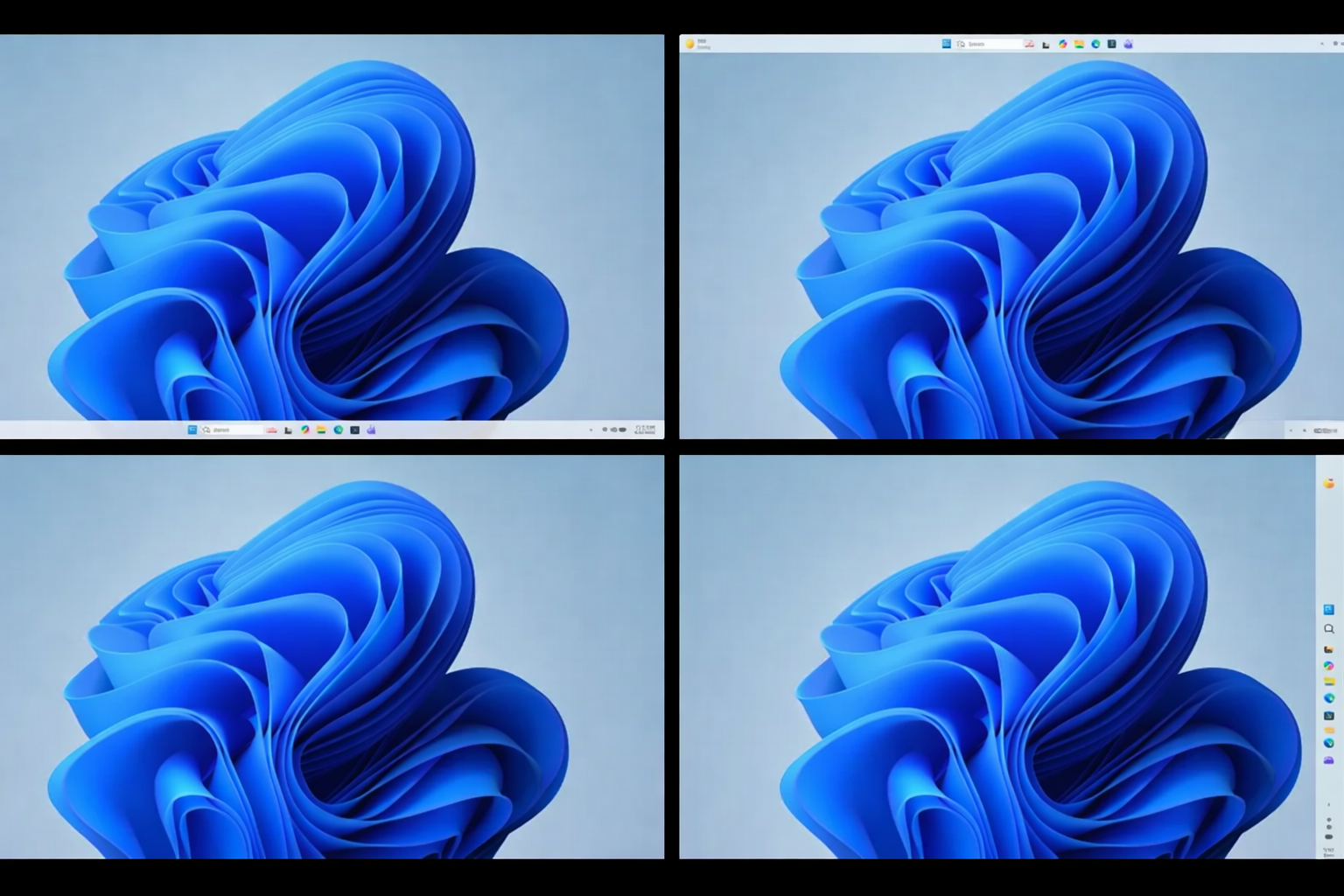Open Task View in the bottom taskbar
The width and height of the screenshot is (1344, 896).
(x=288, y=430)
